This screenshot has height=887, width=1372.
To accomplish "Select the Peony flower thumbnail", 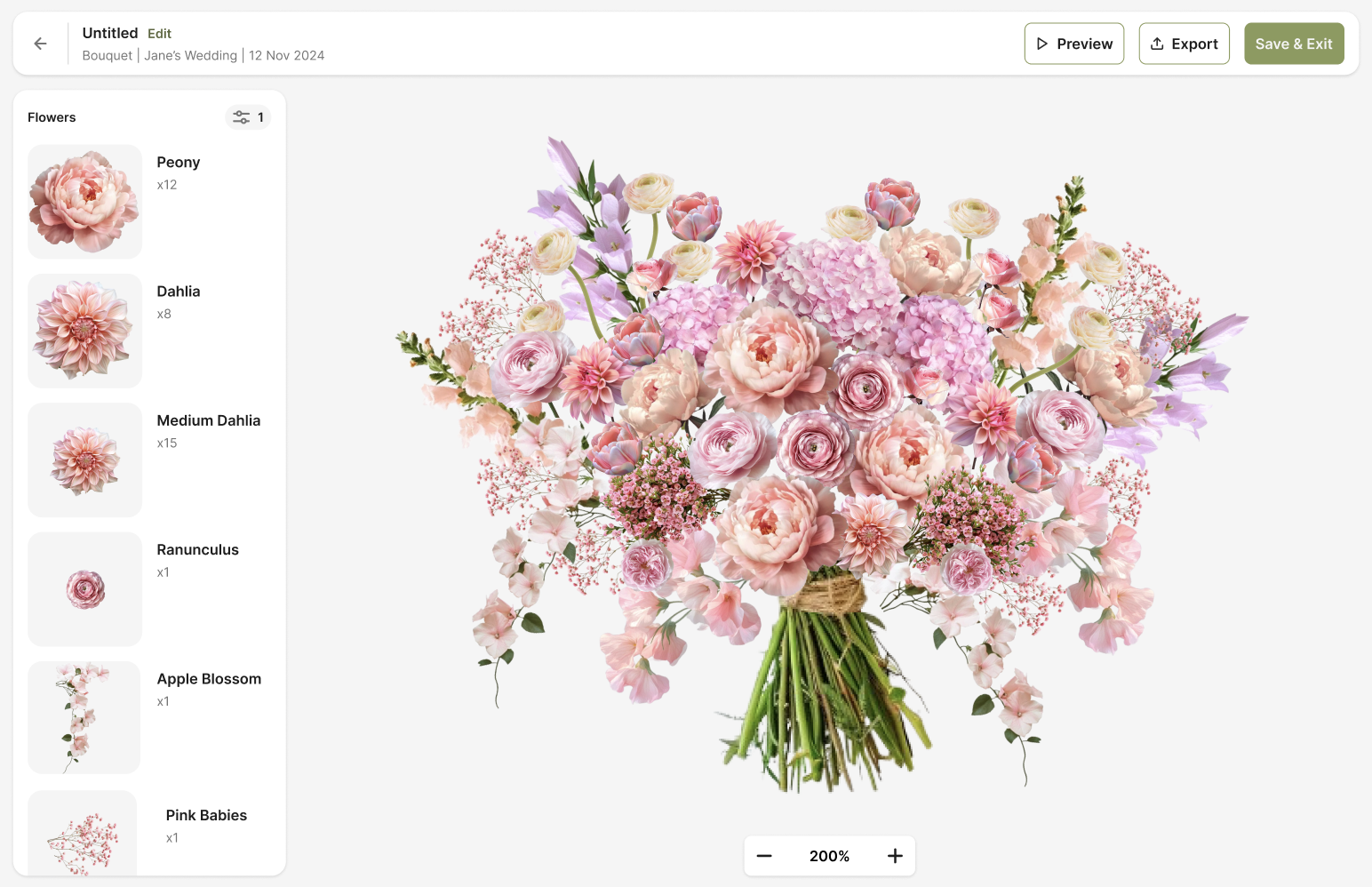I will pyautogui.click(x=85, y=202).
